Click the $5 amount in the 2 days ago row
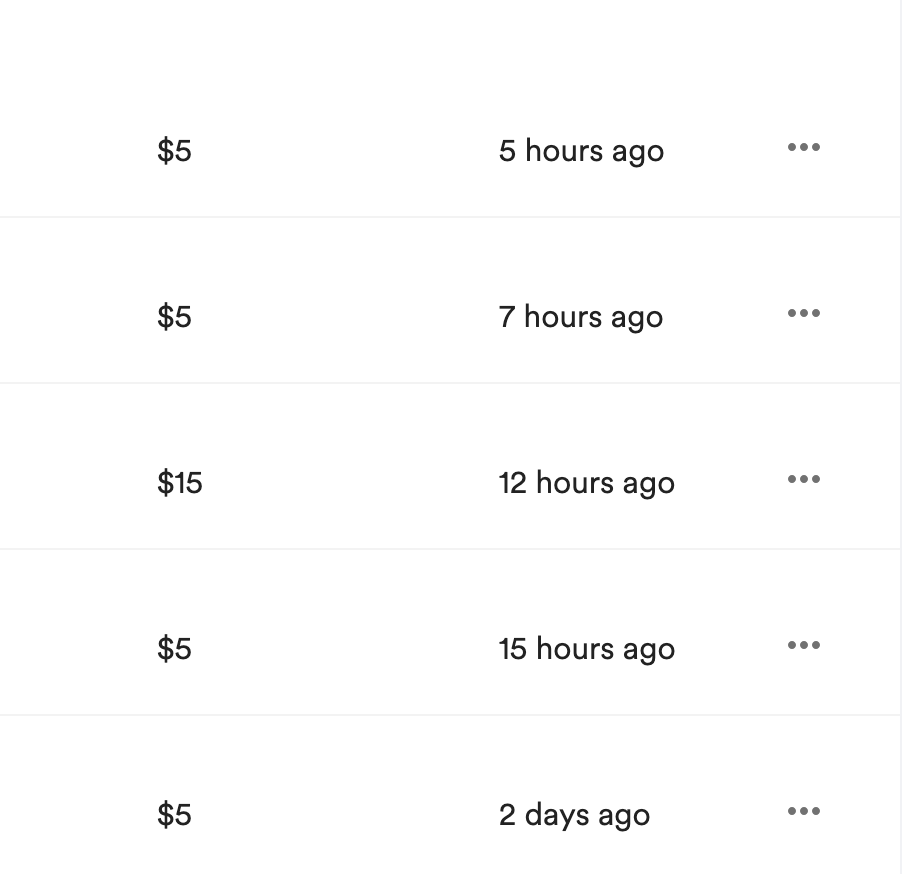Screen dimensions: 902x874 (174, 815)
